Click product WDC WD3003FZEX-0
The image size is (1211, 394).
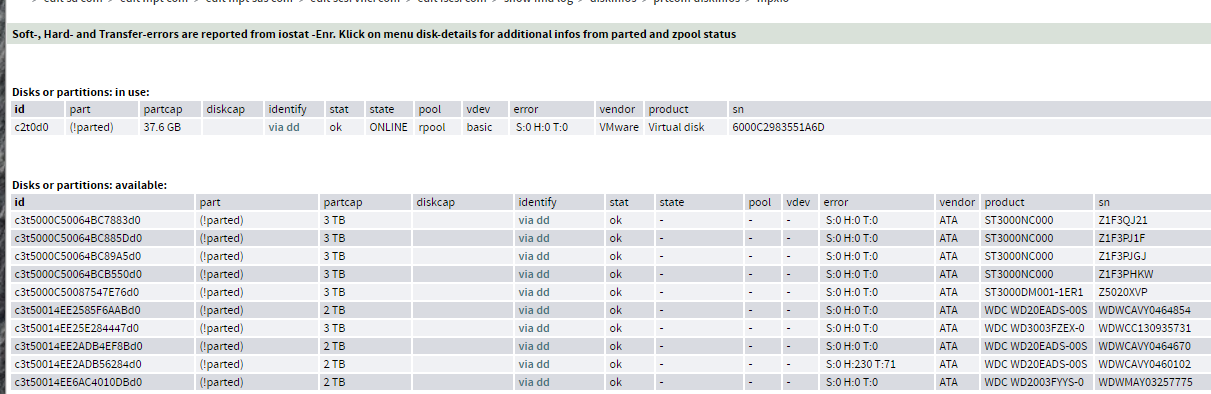coord(1034,328)
